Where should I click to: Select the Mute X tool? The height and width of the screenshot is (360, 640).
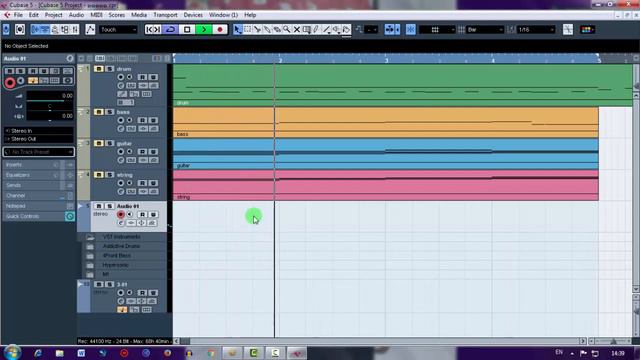click(297, 29)
